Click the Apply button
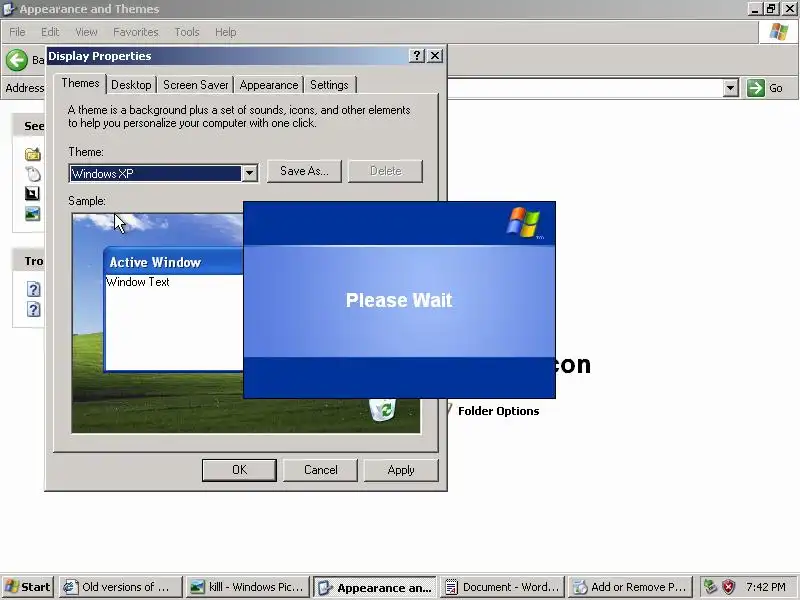Viewport: 800px width, 600px height. [x=401, y=470]
